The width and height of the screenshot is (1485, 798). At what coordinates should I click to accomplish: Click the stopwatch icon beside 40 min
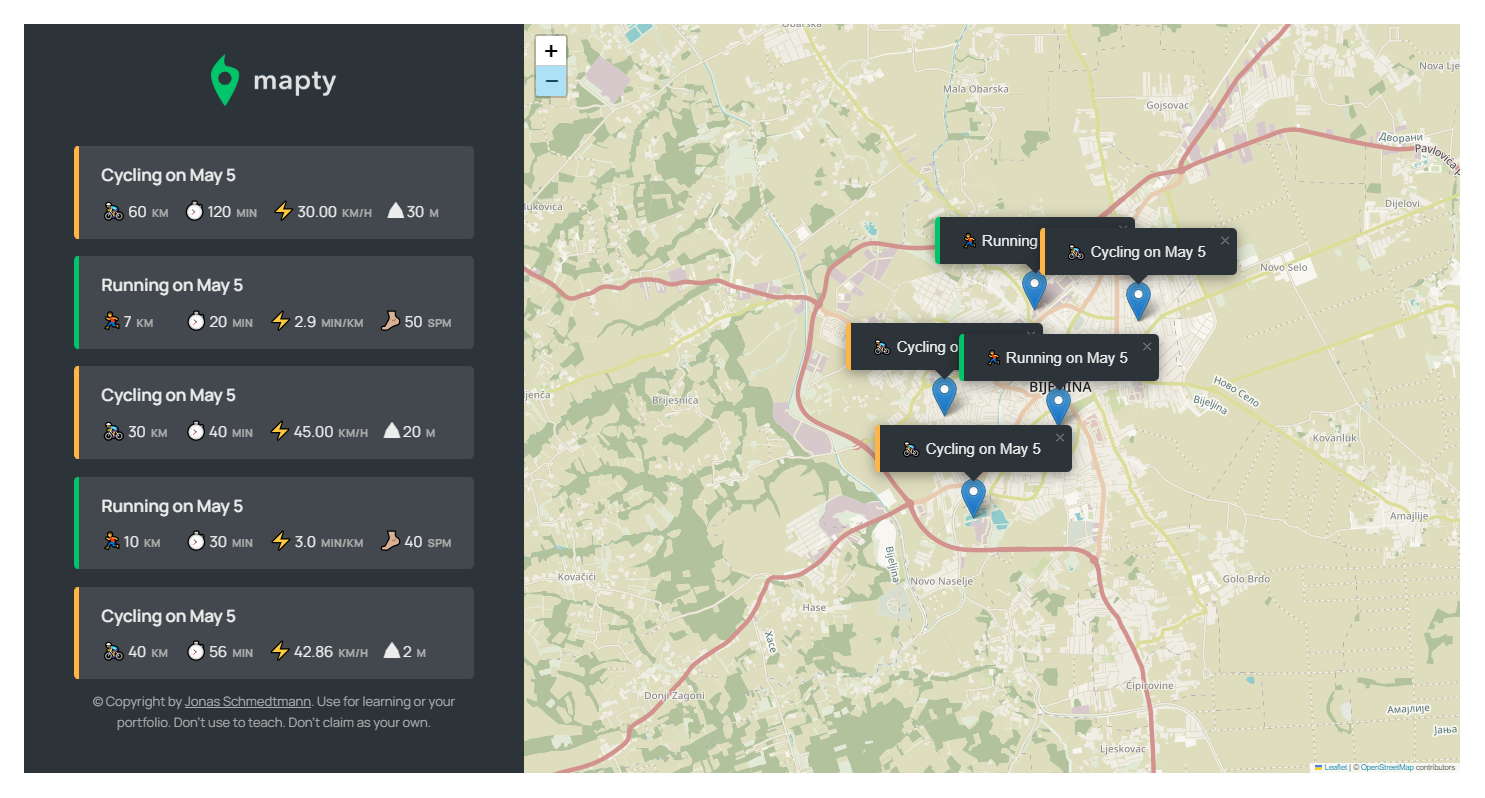click(195, 432)
